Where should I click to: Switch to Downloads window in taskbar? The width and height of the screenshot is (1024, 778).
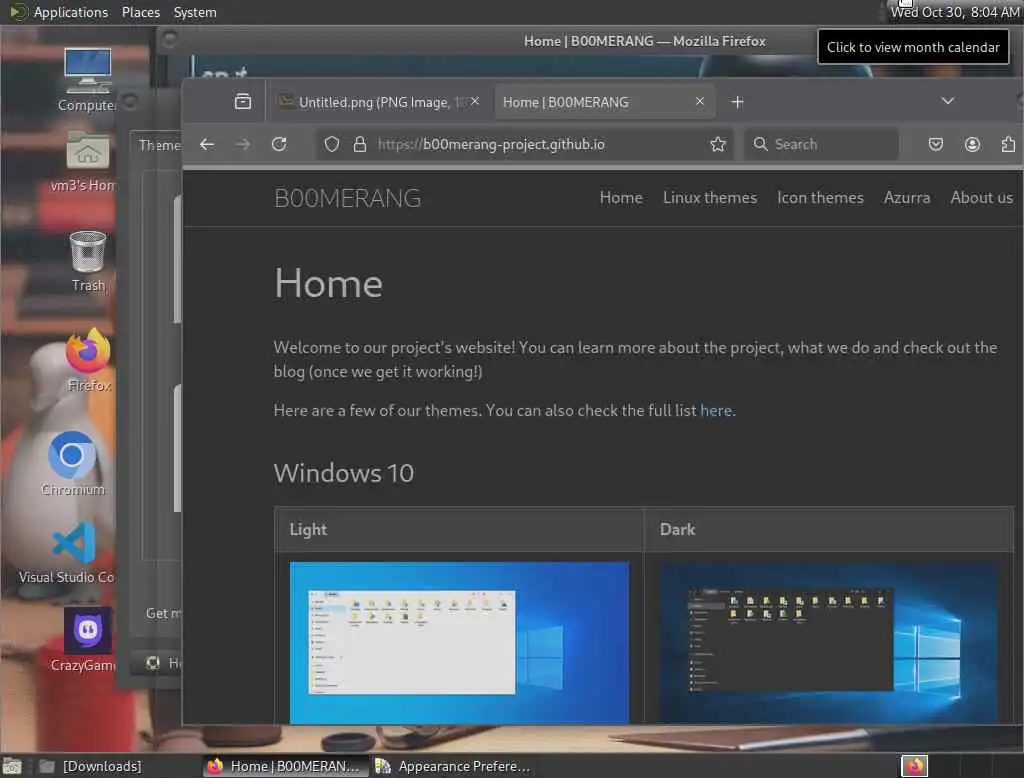(x=90, y=766)
